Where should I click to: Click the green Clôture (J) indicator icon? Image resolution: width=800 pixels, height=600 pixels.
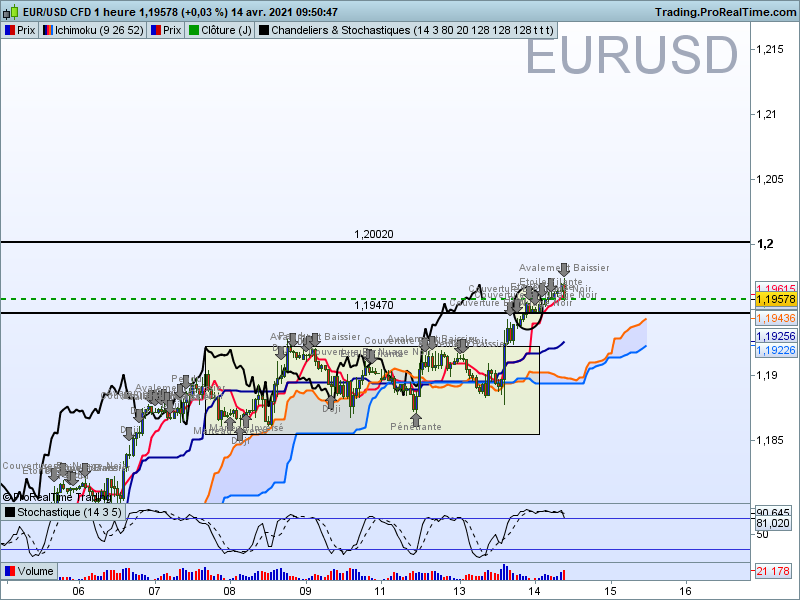tap(194, 30)
